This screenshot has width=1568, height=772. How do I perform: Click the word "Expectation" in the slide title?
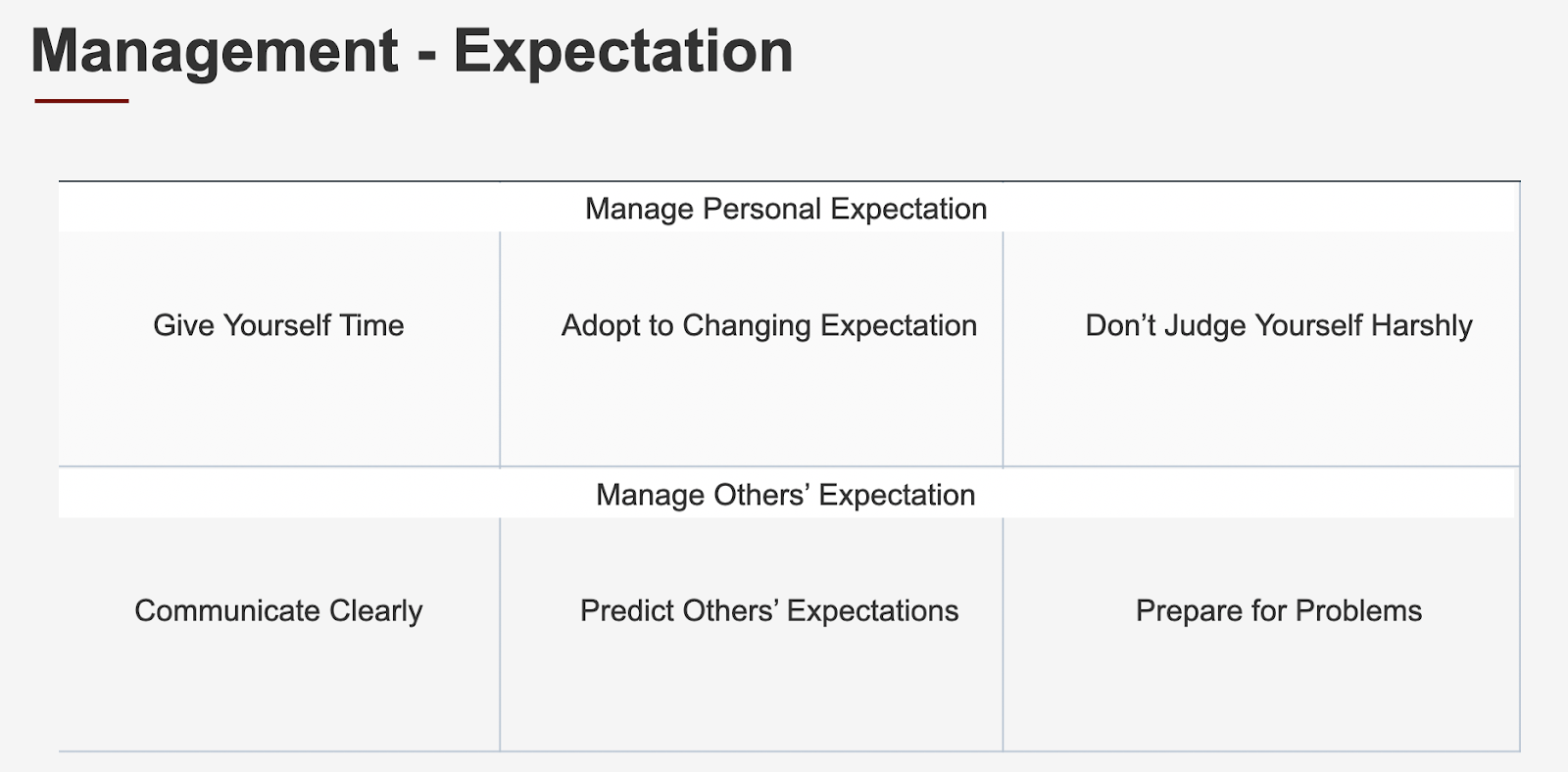point(622,51)
